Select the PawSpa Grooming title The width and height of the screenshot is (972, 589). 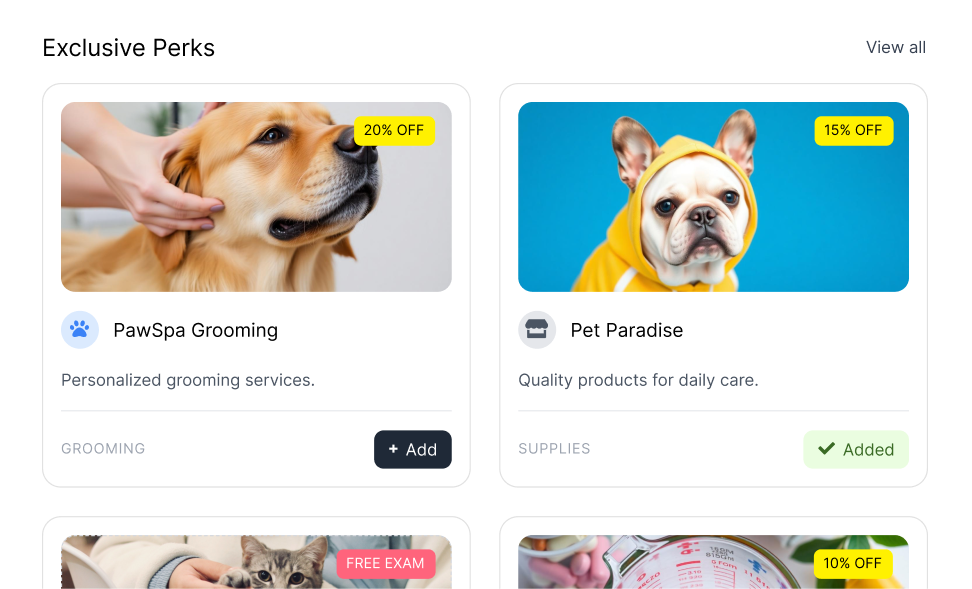click(x=195, y=330)
